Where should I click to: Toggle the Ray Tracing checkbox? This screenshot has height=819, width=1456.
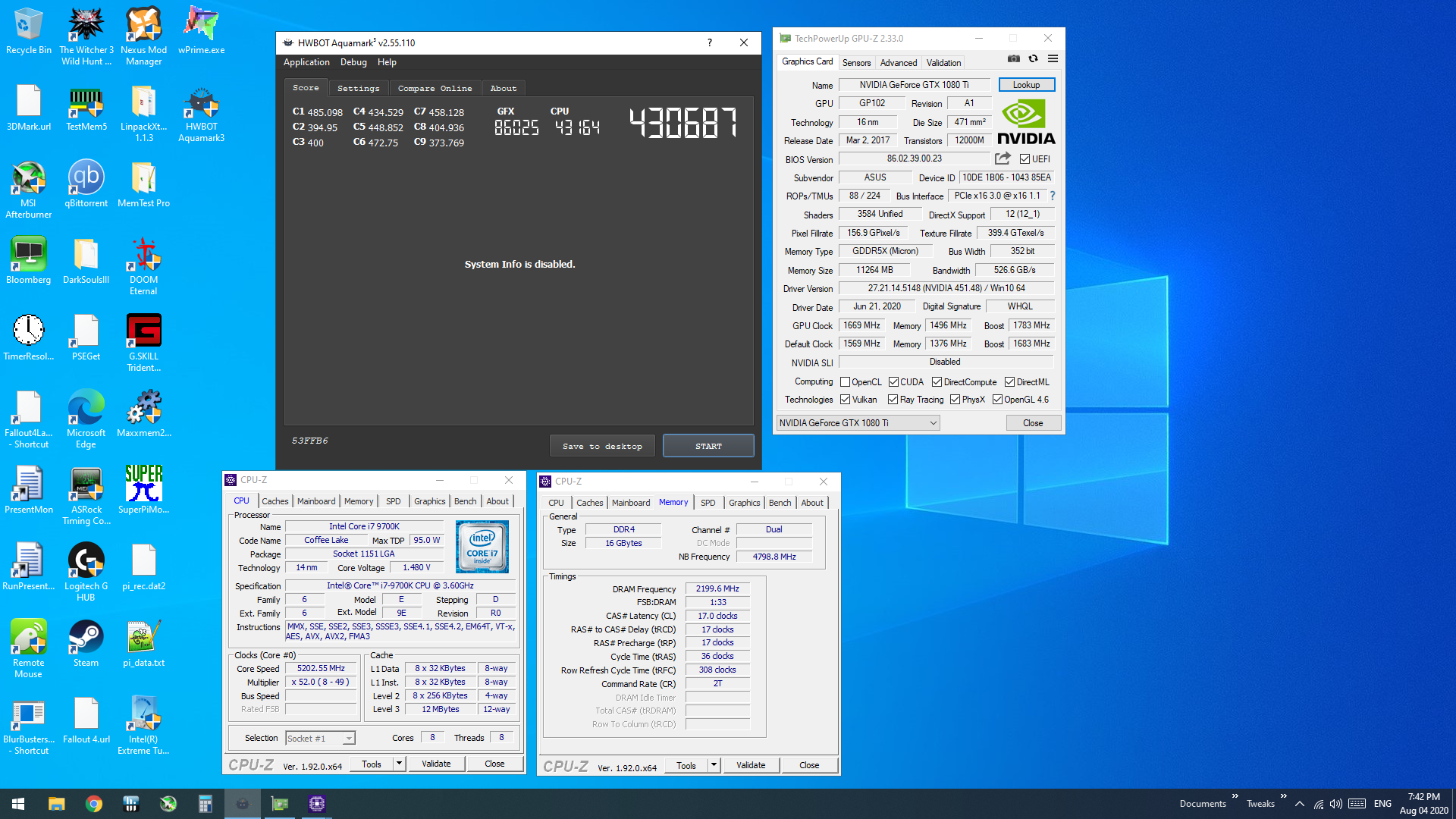[893, 400]
